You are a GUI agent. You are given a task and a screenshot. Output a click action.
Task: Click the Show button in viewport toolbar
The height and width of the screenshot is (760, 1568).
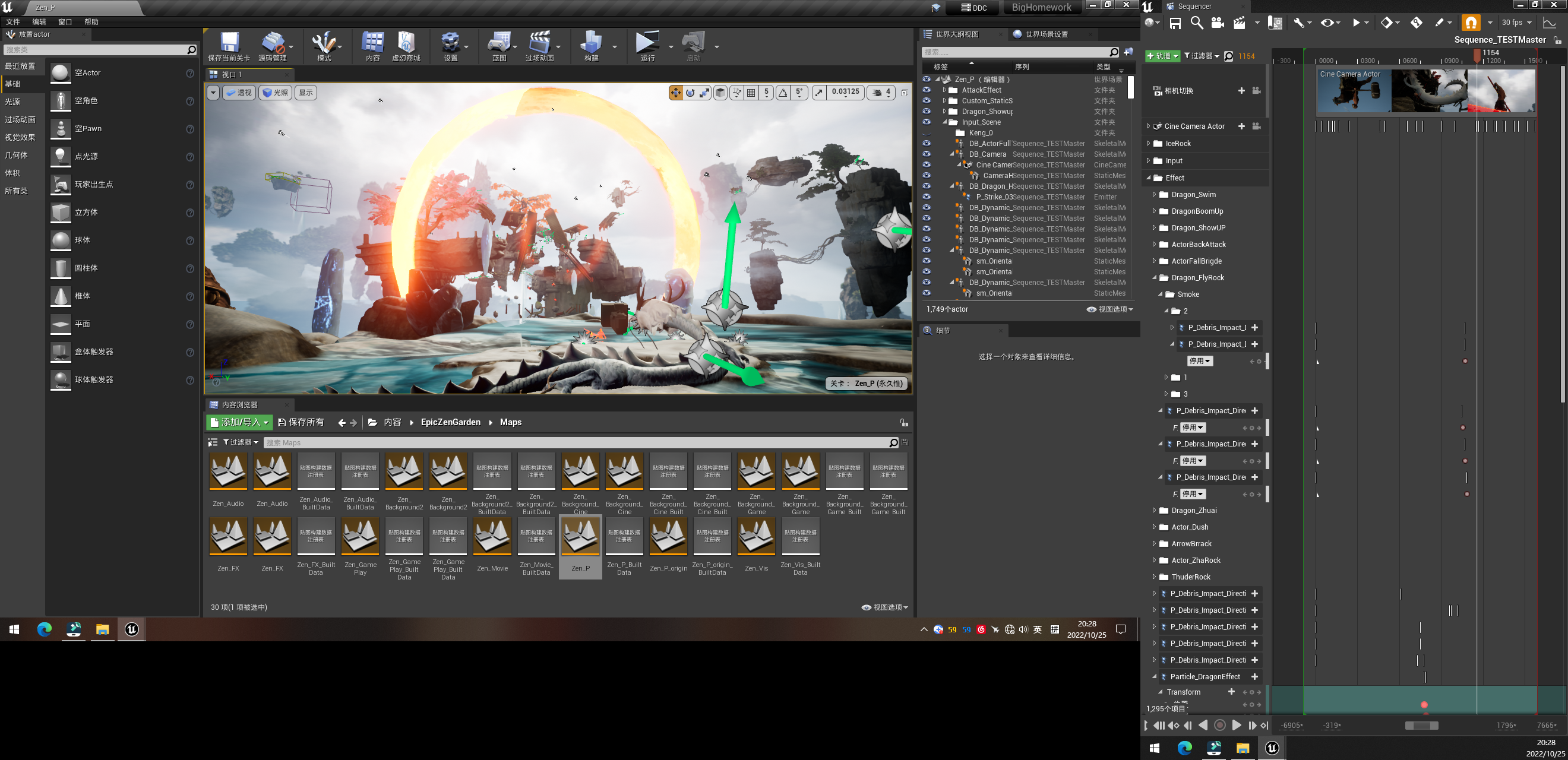coord(305,93)
